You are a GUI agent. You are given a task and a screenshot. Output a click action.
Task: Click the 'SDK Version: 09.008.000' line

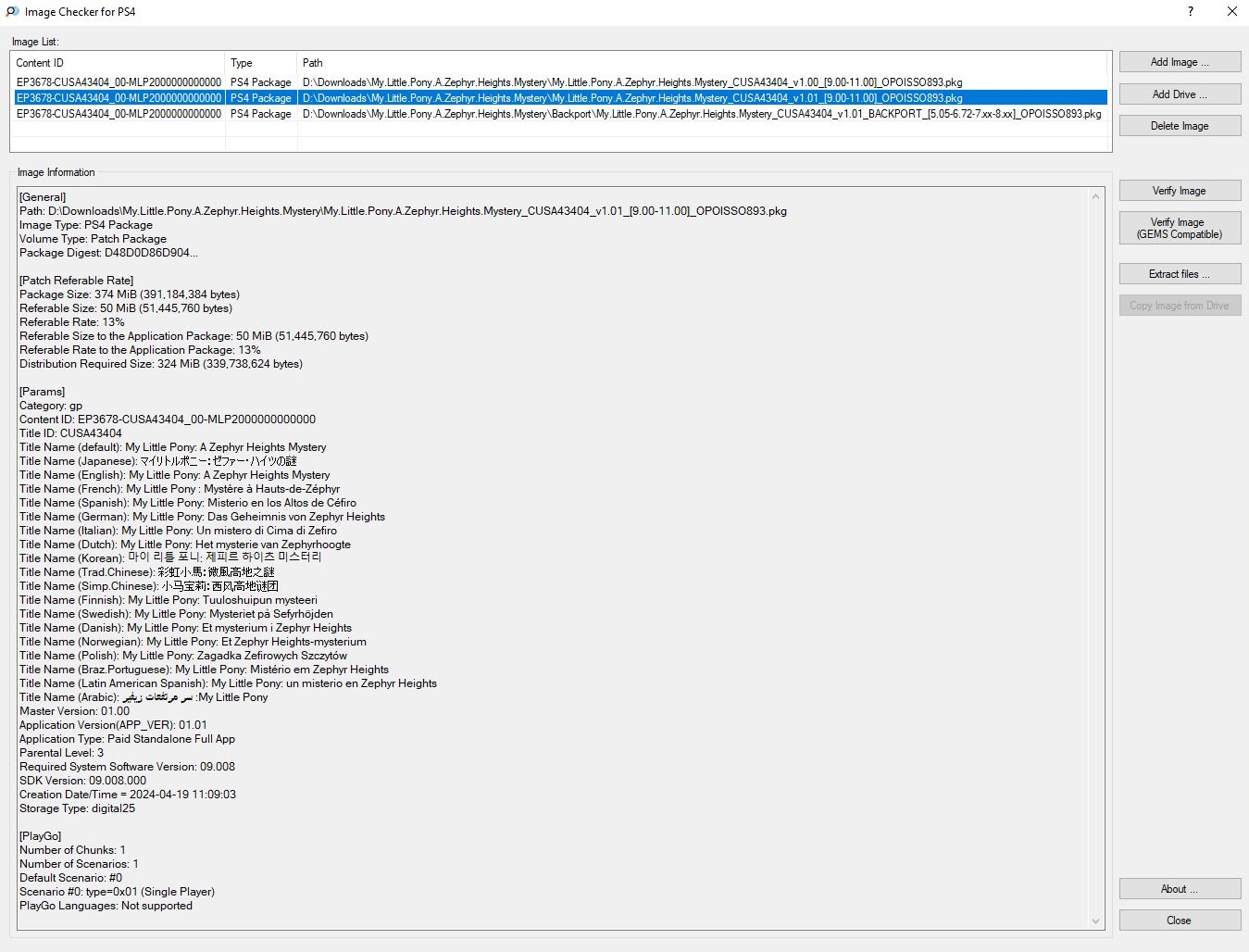click(82, 781)
